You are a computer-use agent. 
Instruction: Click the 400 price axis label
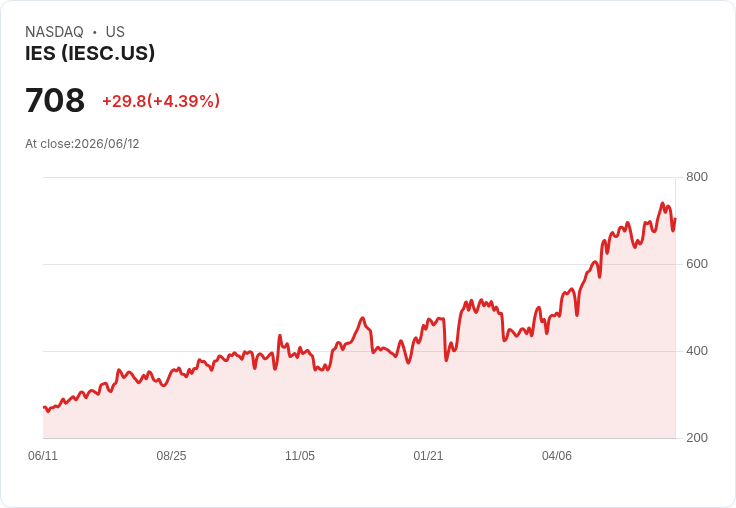[697, 351]
